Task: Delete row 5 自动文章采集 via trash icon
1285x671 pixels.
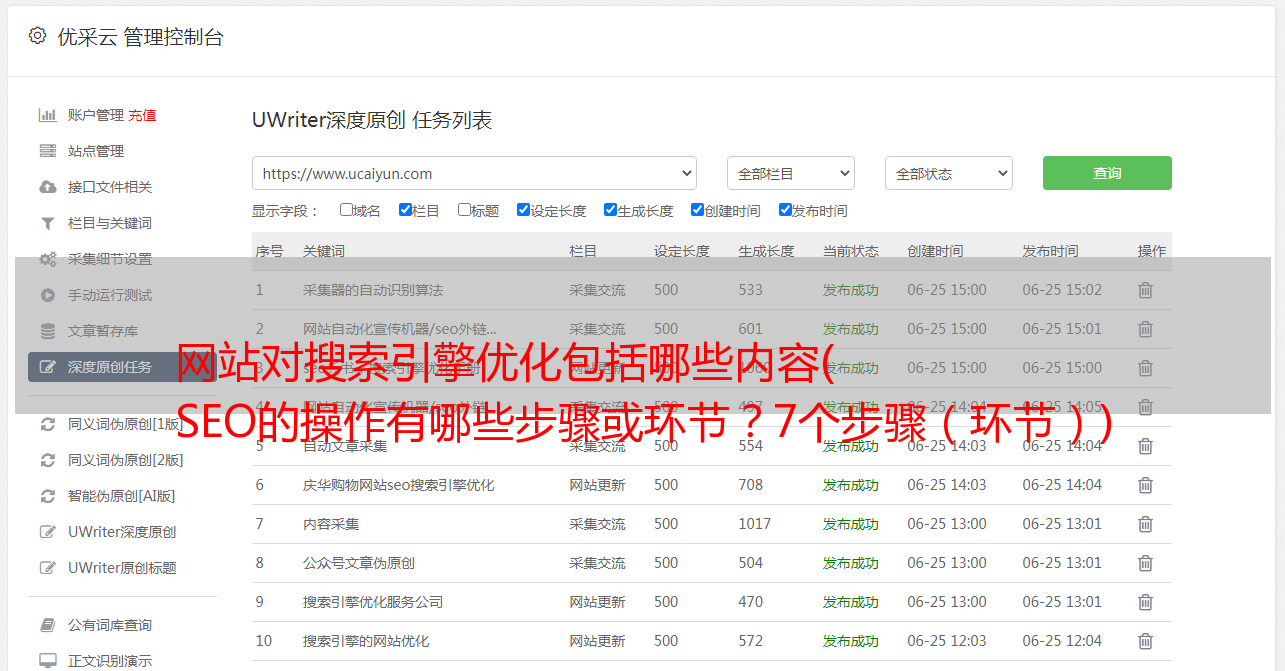Action: point(1146,446)
